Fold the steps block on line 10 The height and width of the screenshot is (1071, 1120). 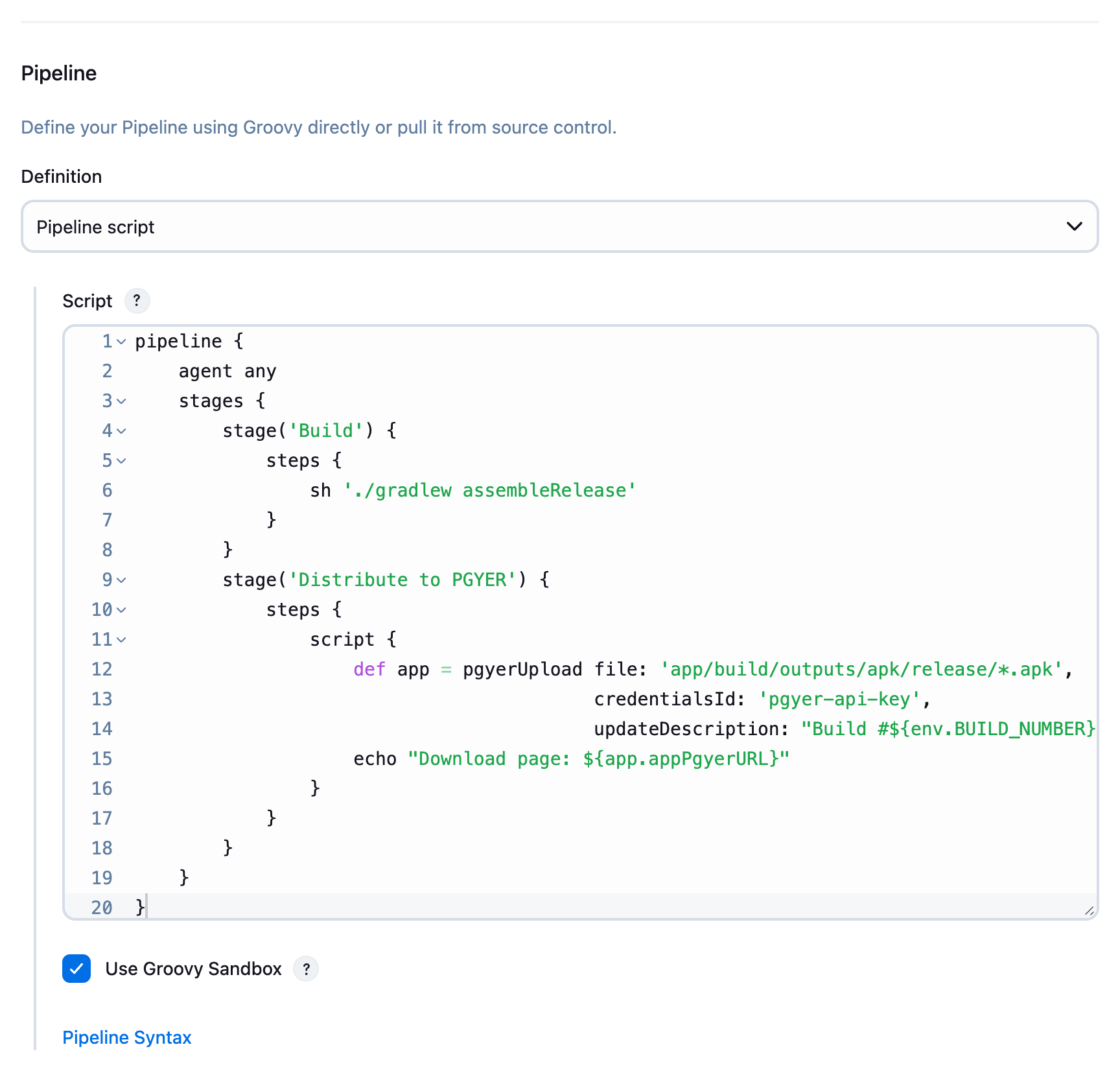(121, 610)
